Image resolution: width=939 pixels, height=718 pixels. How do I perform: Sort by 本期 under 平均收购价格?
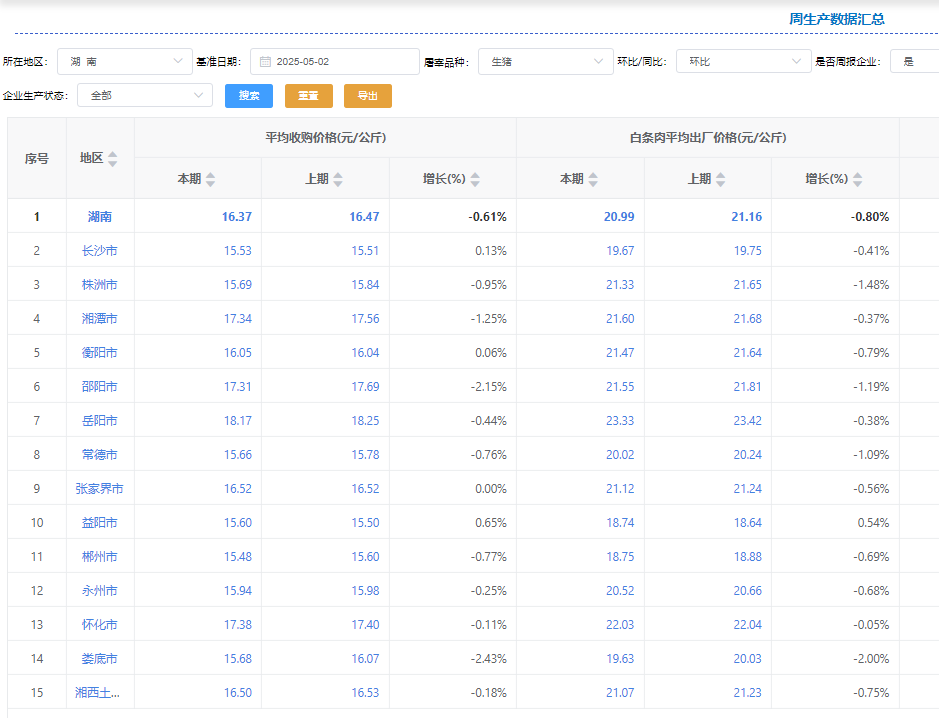[210, 179]
